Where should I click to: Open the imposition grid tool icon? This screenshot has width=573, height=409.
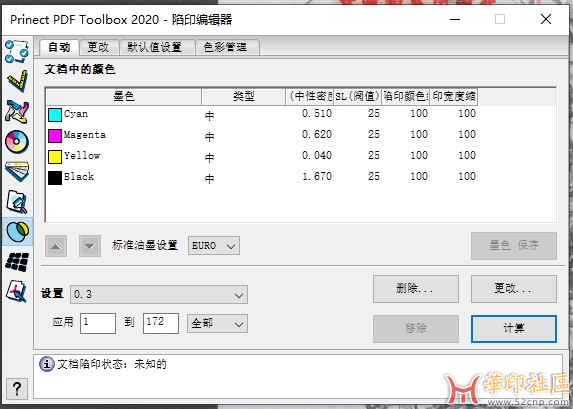pos(17,262)
